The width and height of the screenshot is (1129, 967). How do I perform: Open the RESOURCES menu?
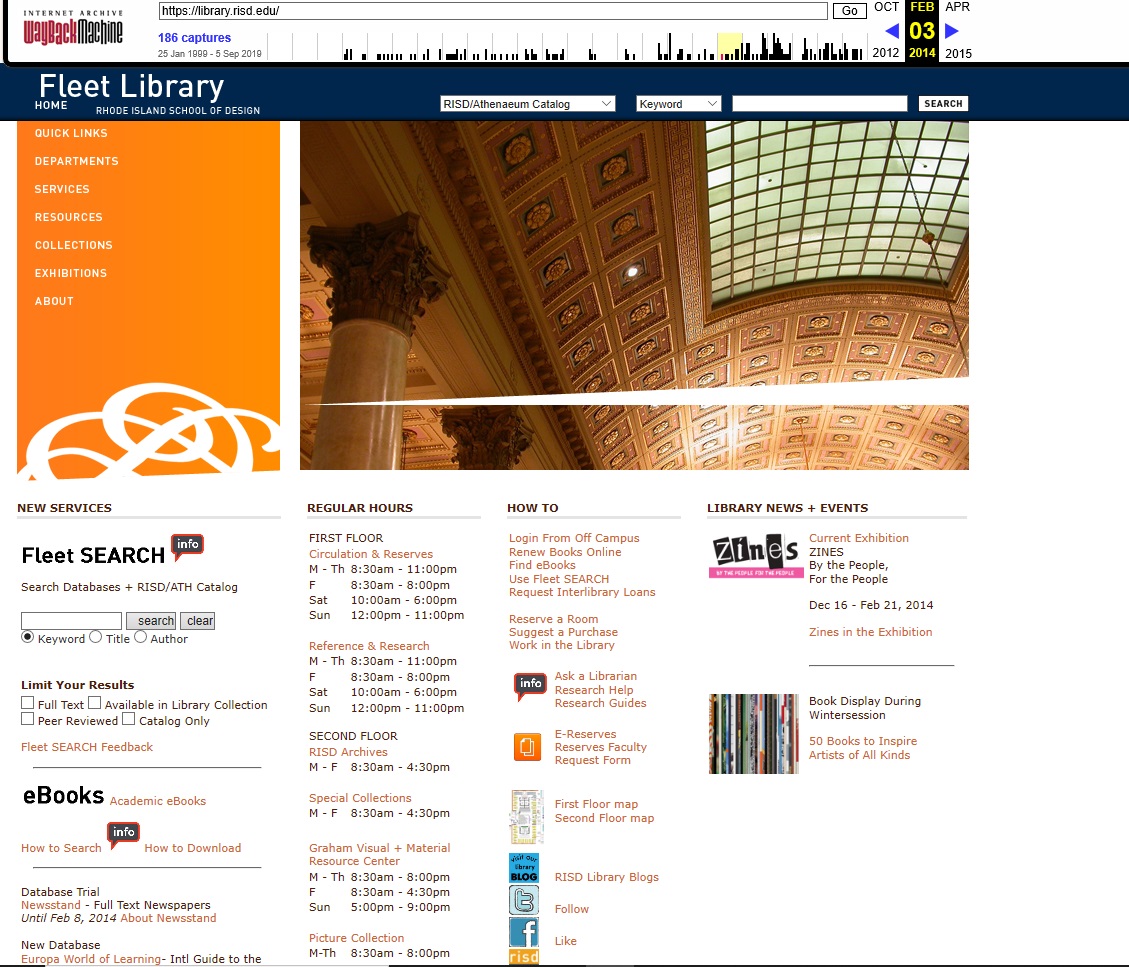[x=68, y=217]
